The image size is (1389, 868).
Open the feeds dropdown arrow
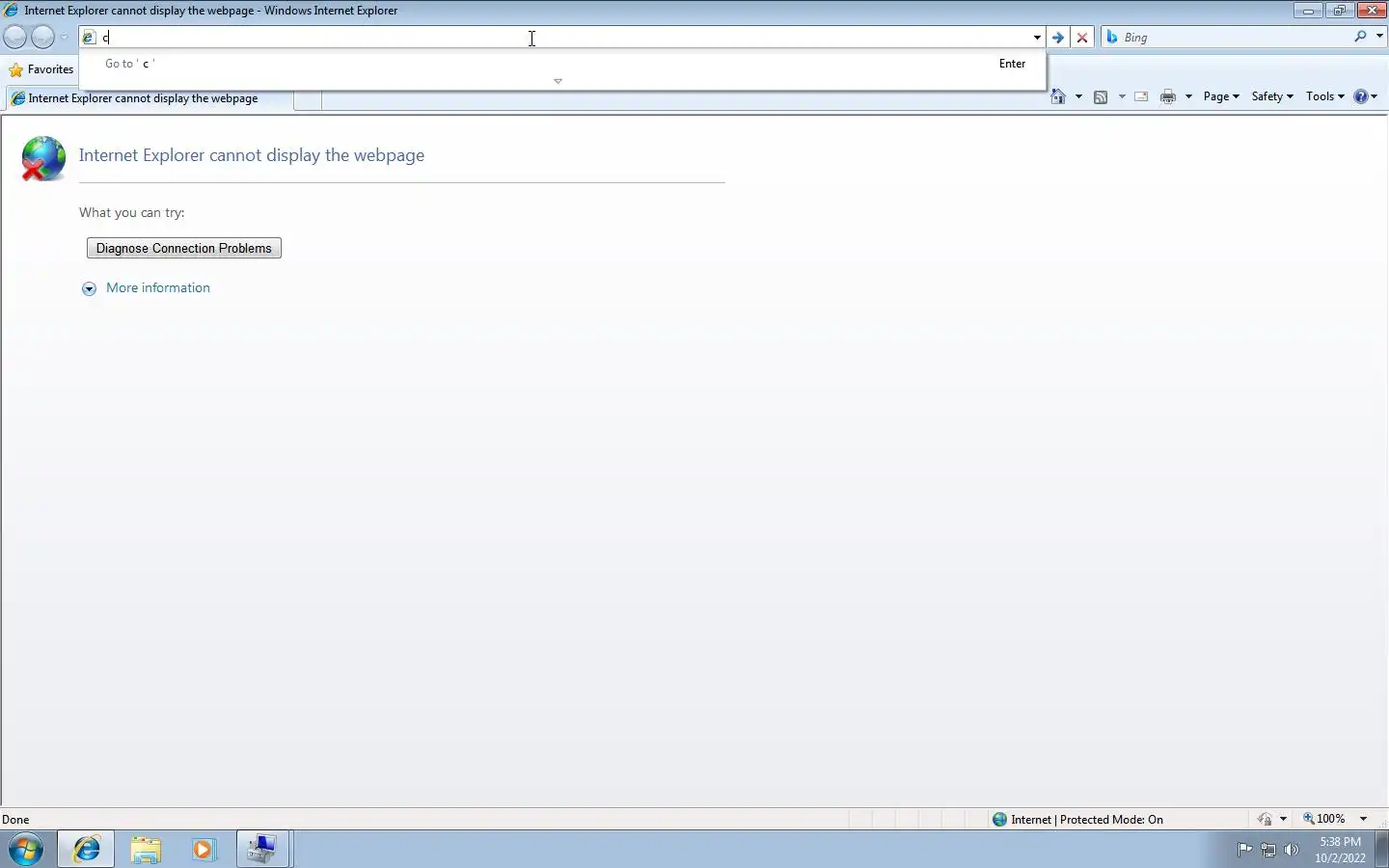(1122, 96)
